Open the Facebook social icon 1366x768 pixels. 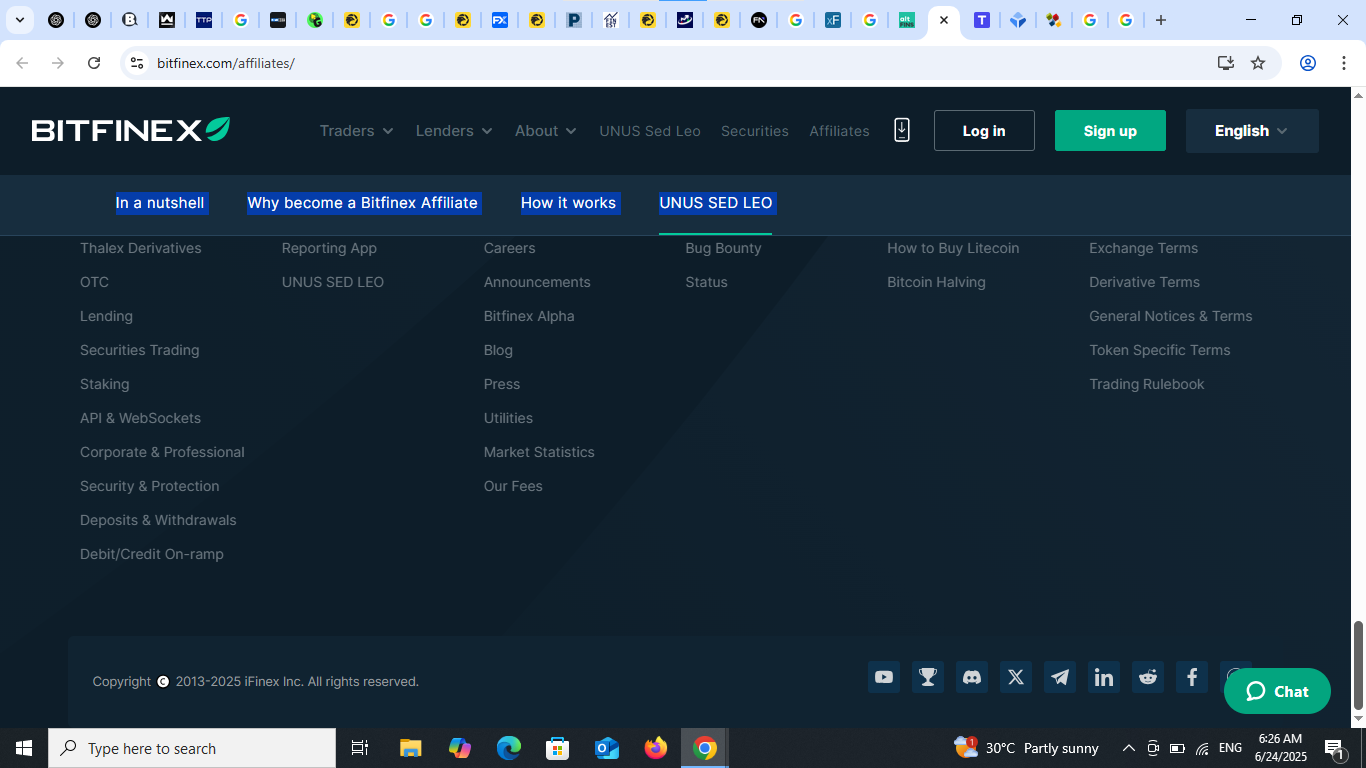tap(1192, 677)
